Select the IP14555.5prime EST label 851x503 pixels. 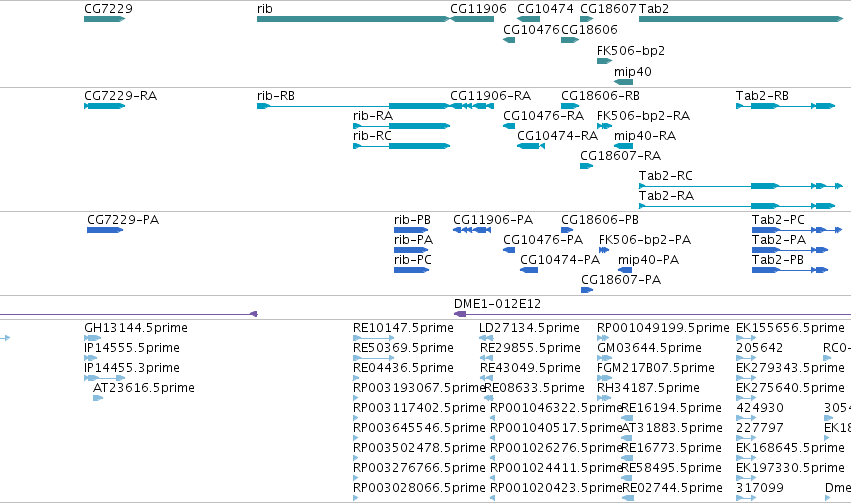pos(132,348)
